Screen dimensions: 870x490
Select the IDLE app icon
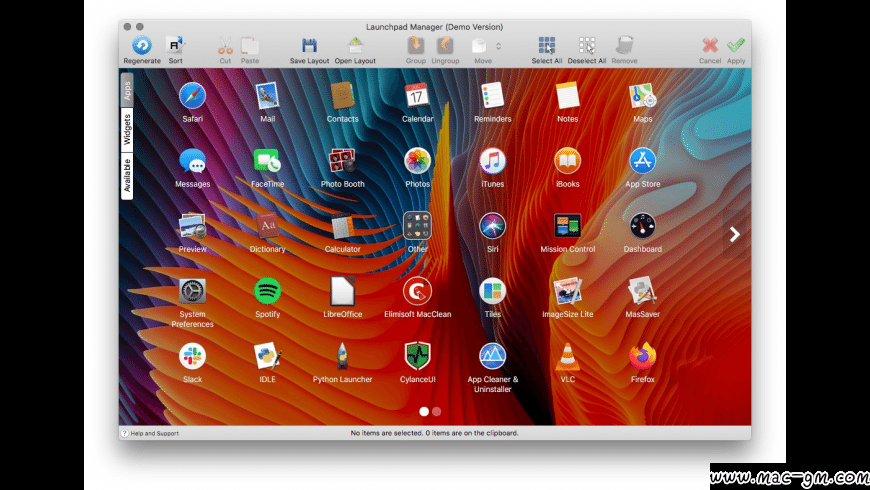click(x=267, y=356)
